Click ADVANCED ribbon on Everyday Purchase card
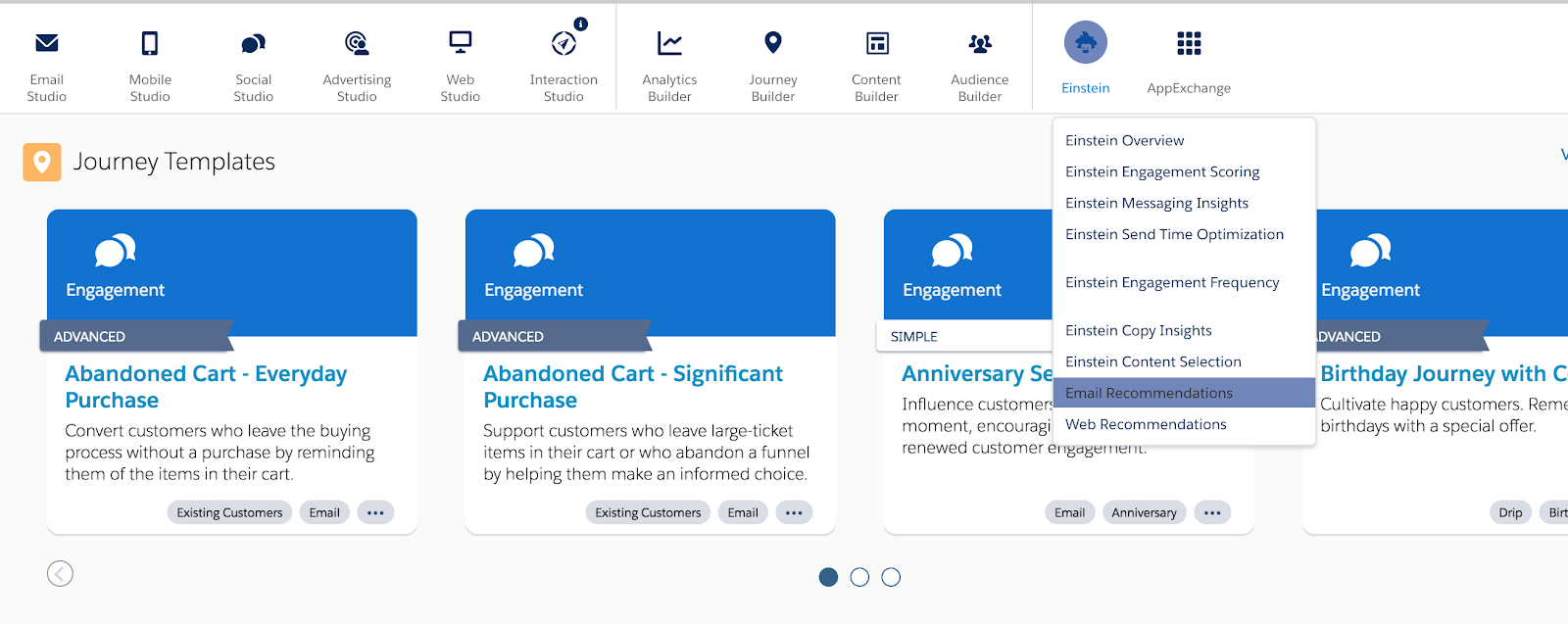Screen dimensions: 1568x624 [x=136, y=336]
